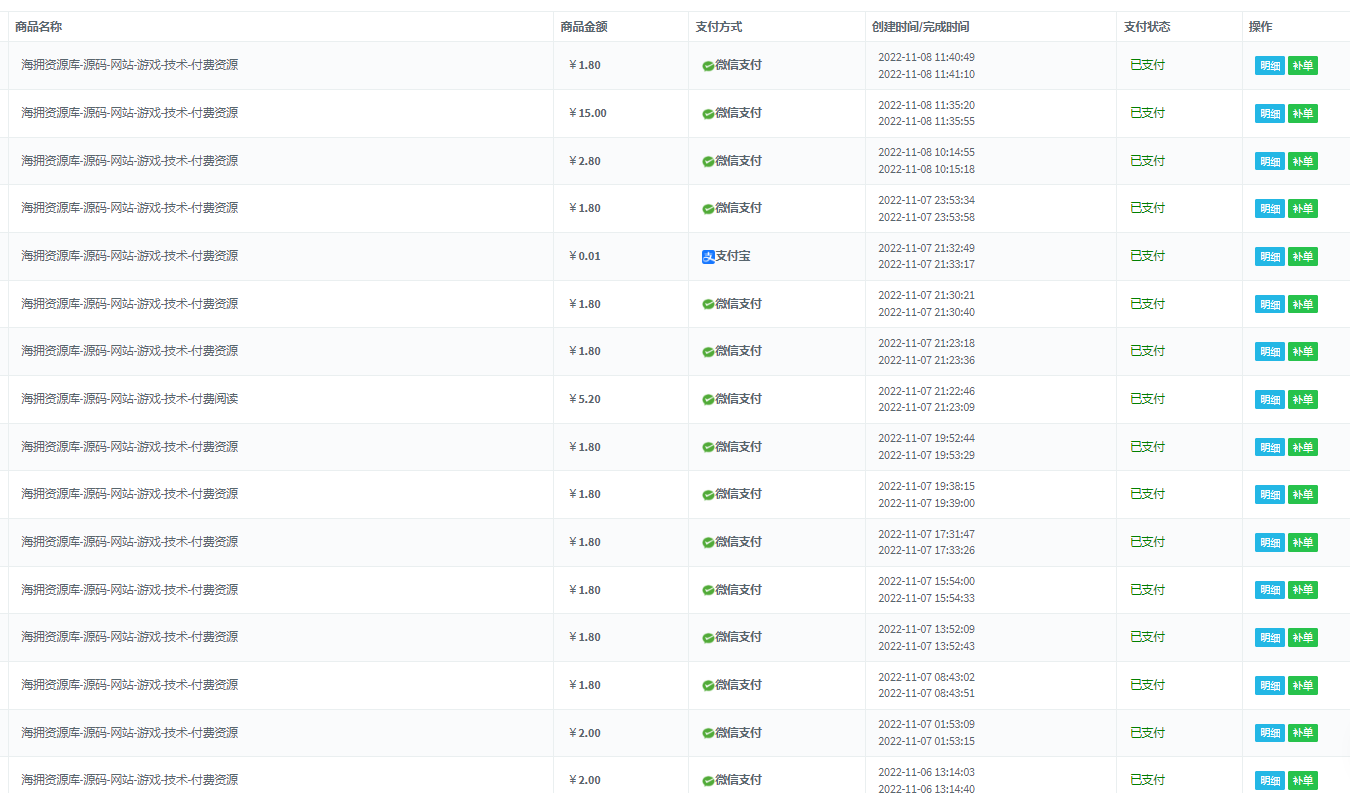Click the 支付方式 column header
The width and height of the screenshot is (1350, 793).
pos(718,27)
